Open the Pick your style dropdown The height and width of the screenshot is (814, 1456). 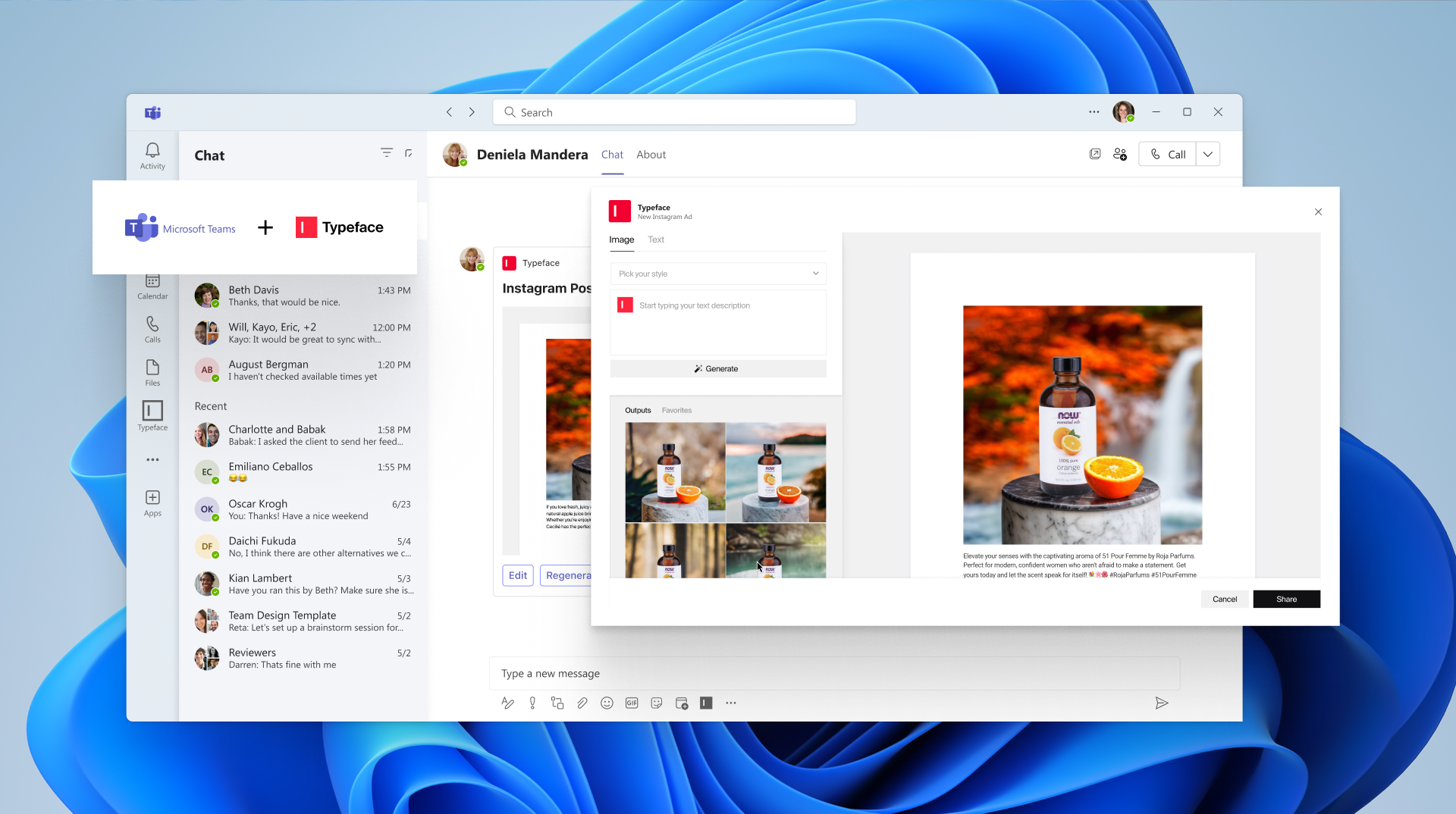(x=717, y=274)
